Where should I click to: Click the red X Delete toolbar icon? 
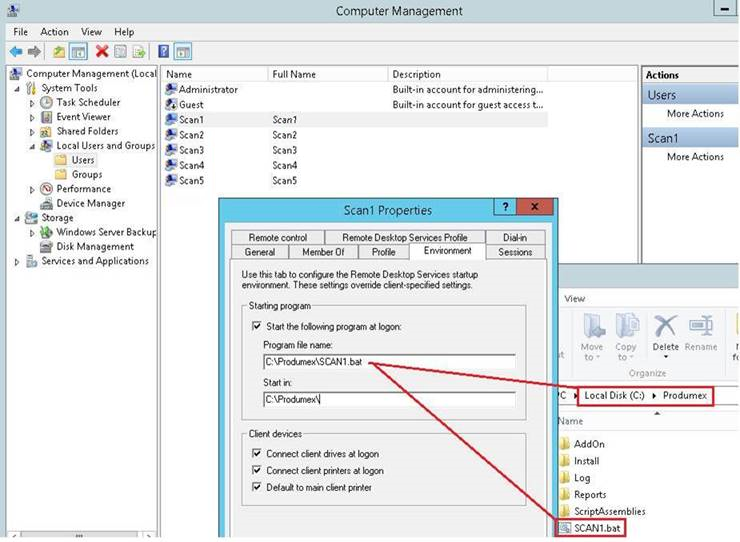(x=101, y=52)
